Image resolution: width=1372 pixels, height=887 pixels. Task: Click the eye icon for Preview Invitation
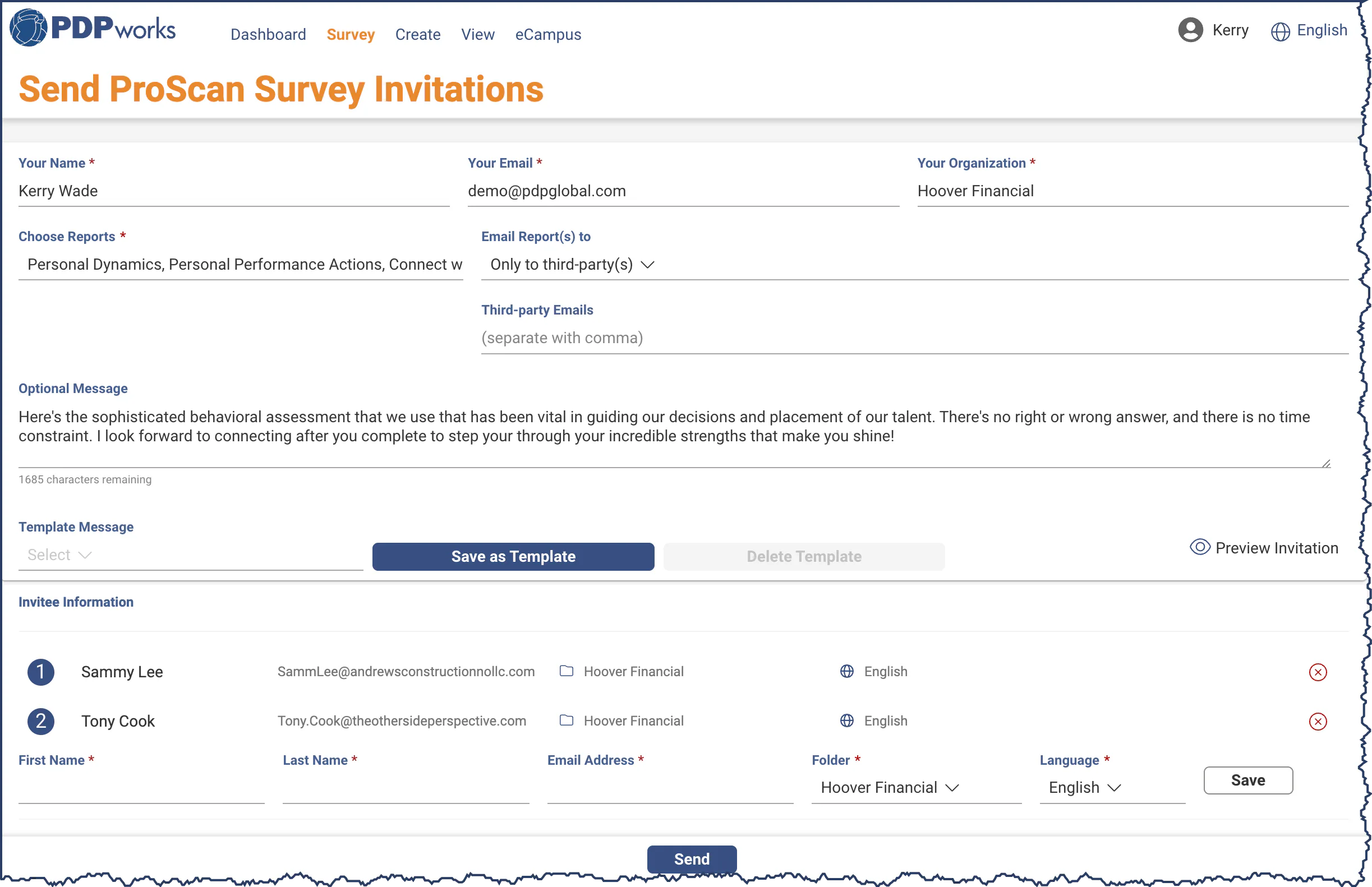pyautogui.click(x=1200, y=547)
